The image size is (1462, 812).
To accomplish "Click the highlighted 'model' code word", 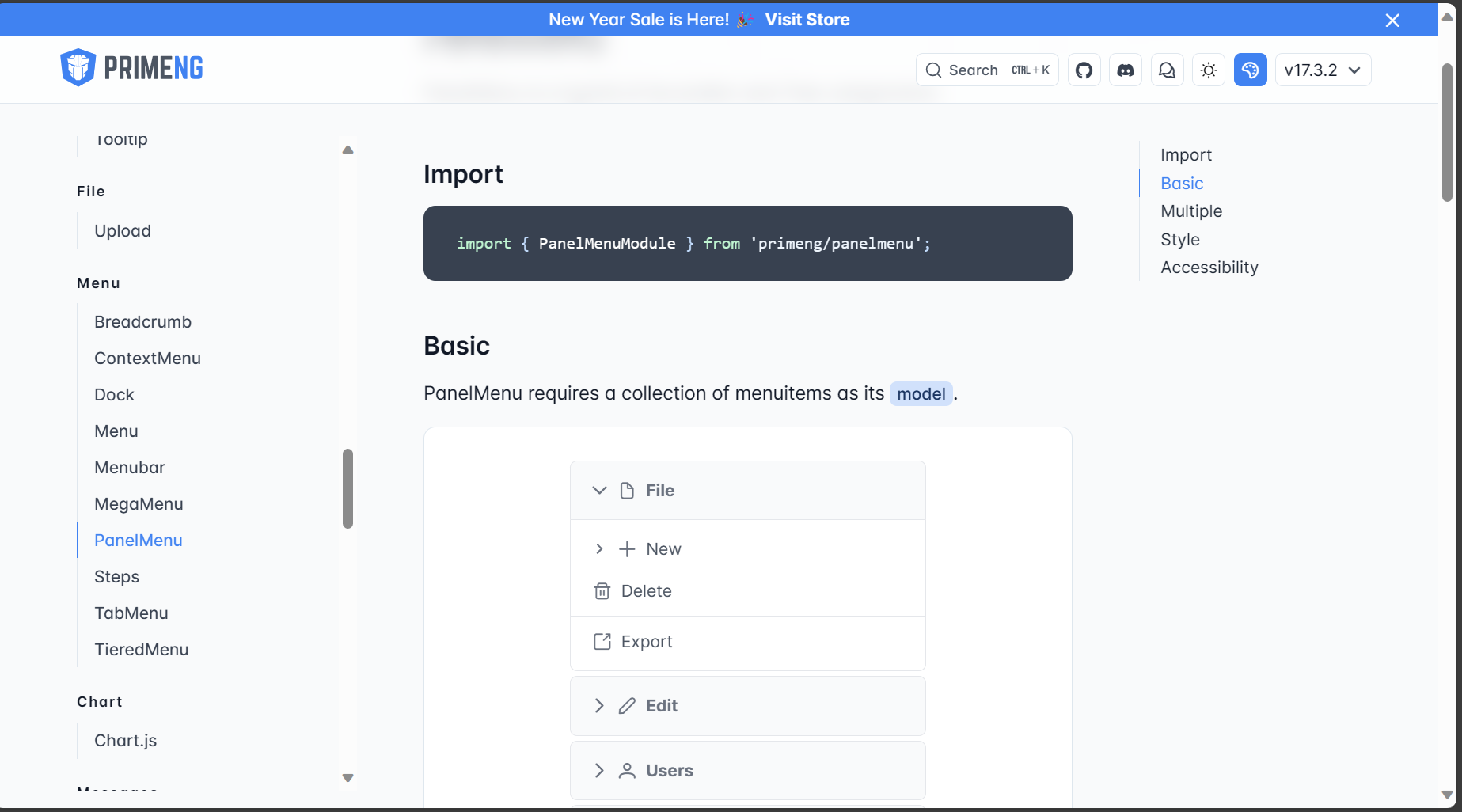I will tap(921, 394).
